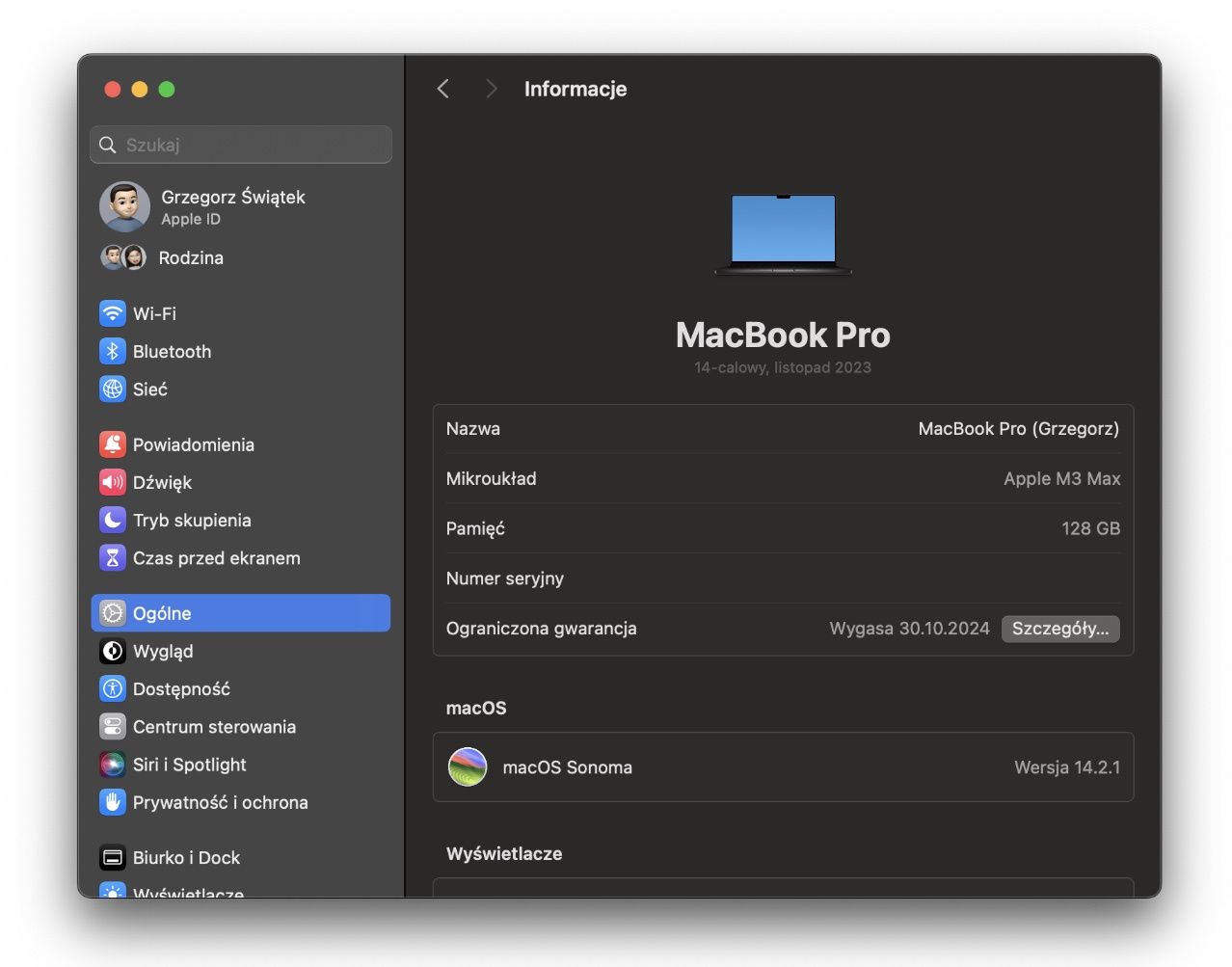The image size is (1232, 967).
Task: Click the Rodzina family avatars icon
Action: (x=123, y=257)
